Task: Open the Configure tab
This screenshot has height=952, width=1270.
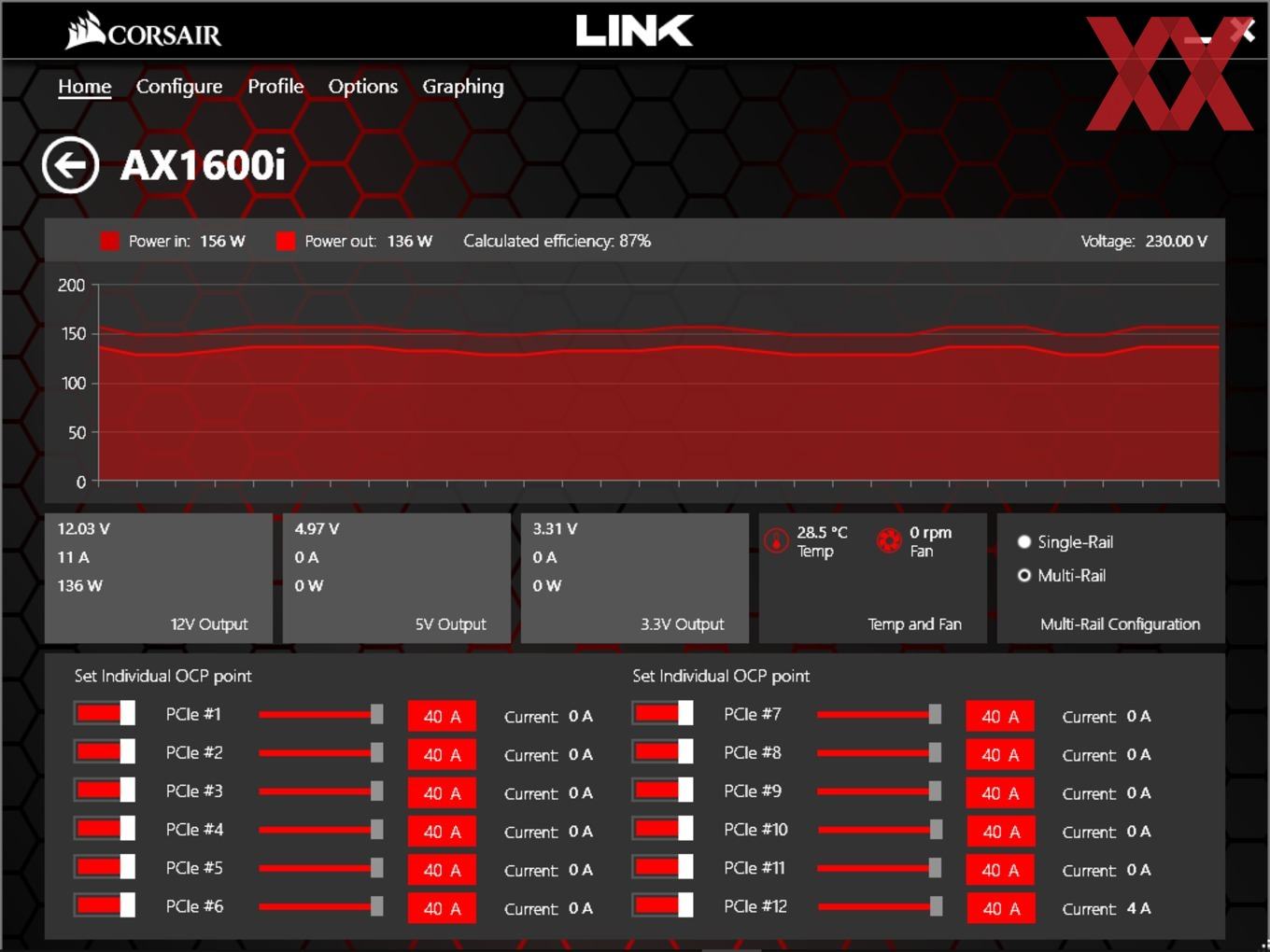Action: (179, 87)
